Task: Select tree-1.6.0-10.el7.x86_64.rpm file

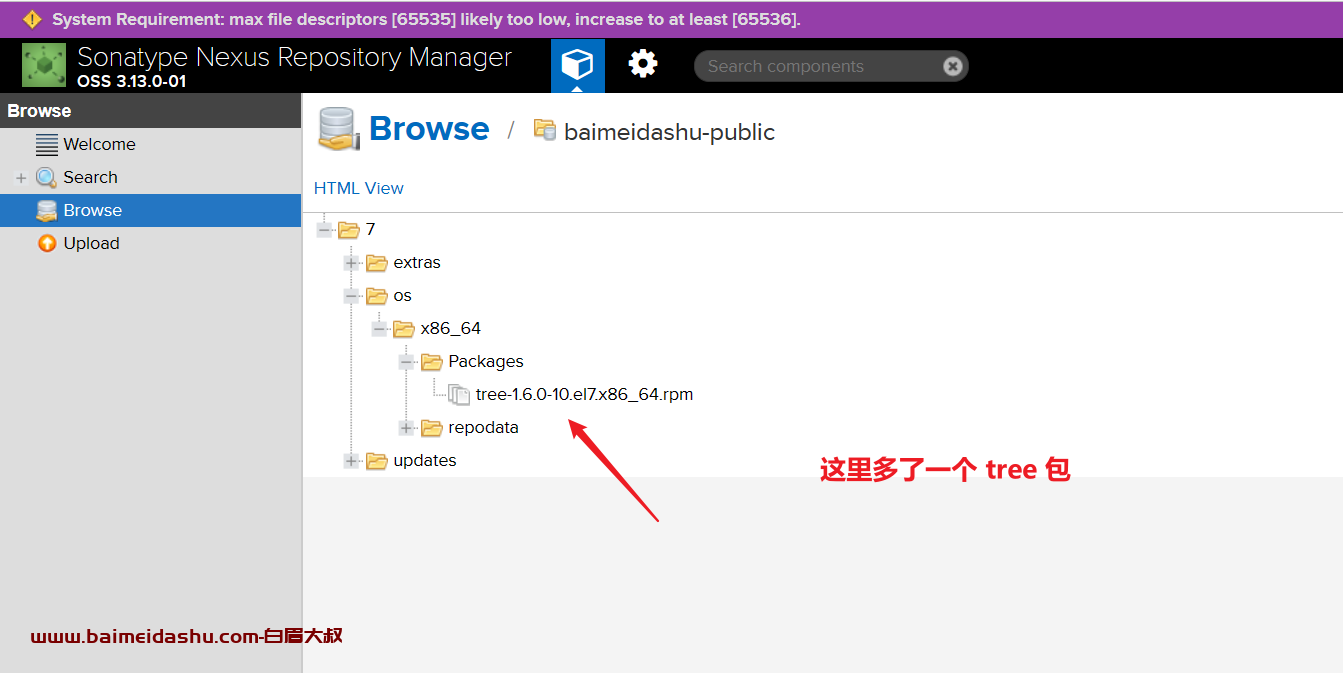Action: point(584,394)
